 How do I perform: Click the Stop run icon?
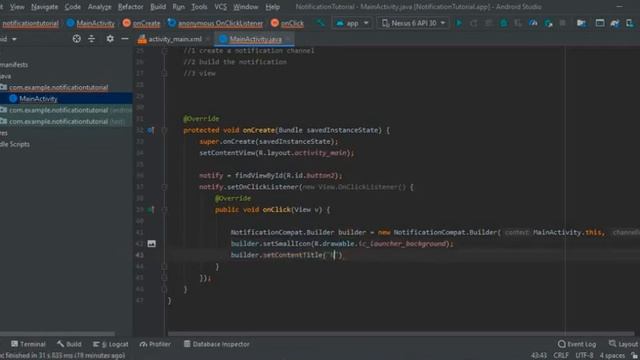[x=563, y=23]
